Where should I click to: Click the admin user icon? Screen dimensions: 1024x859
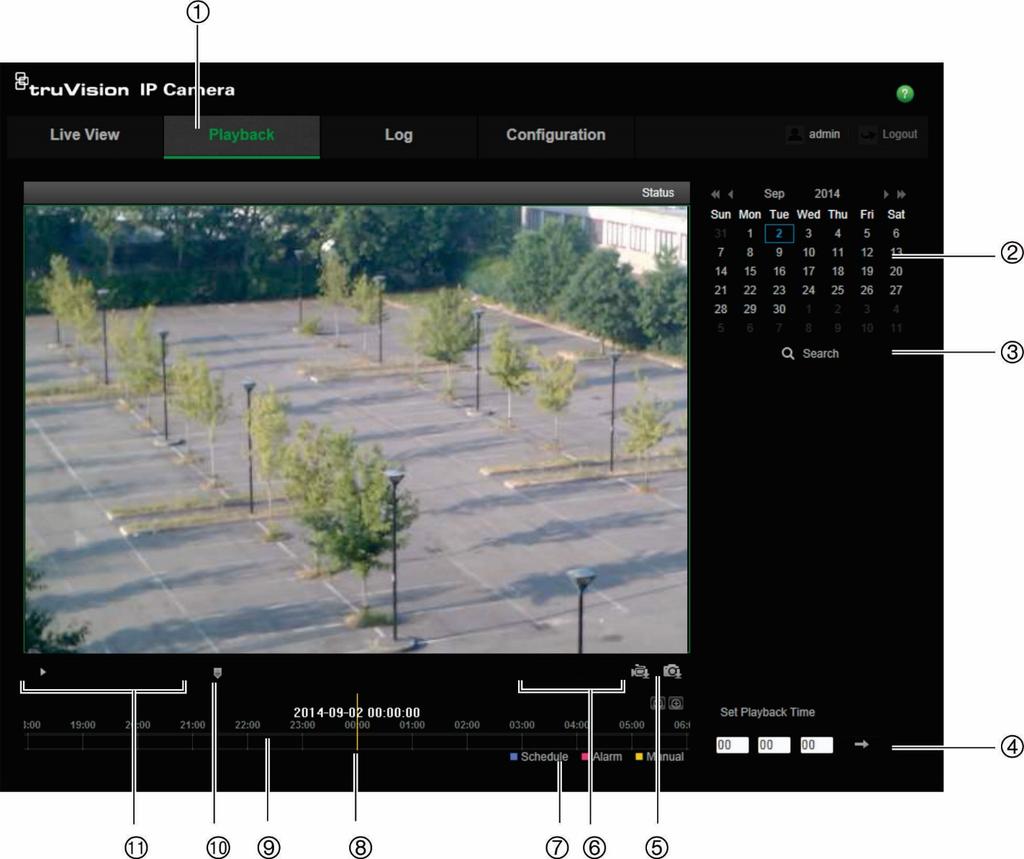point(795,135)
